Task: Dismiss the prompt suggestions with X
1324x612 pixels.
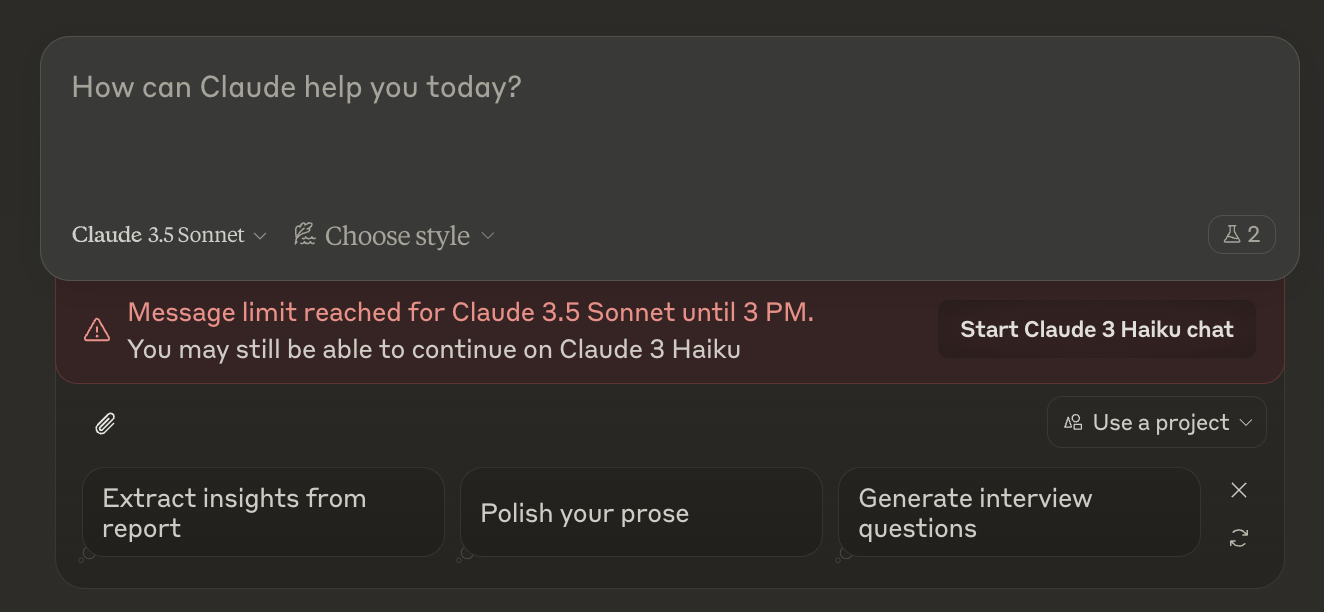Action: 1239,490
